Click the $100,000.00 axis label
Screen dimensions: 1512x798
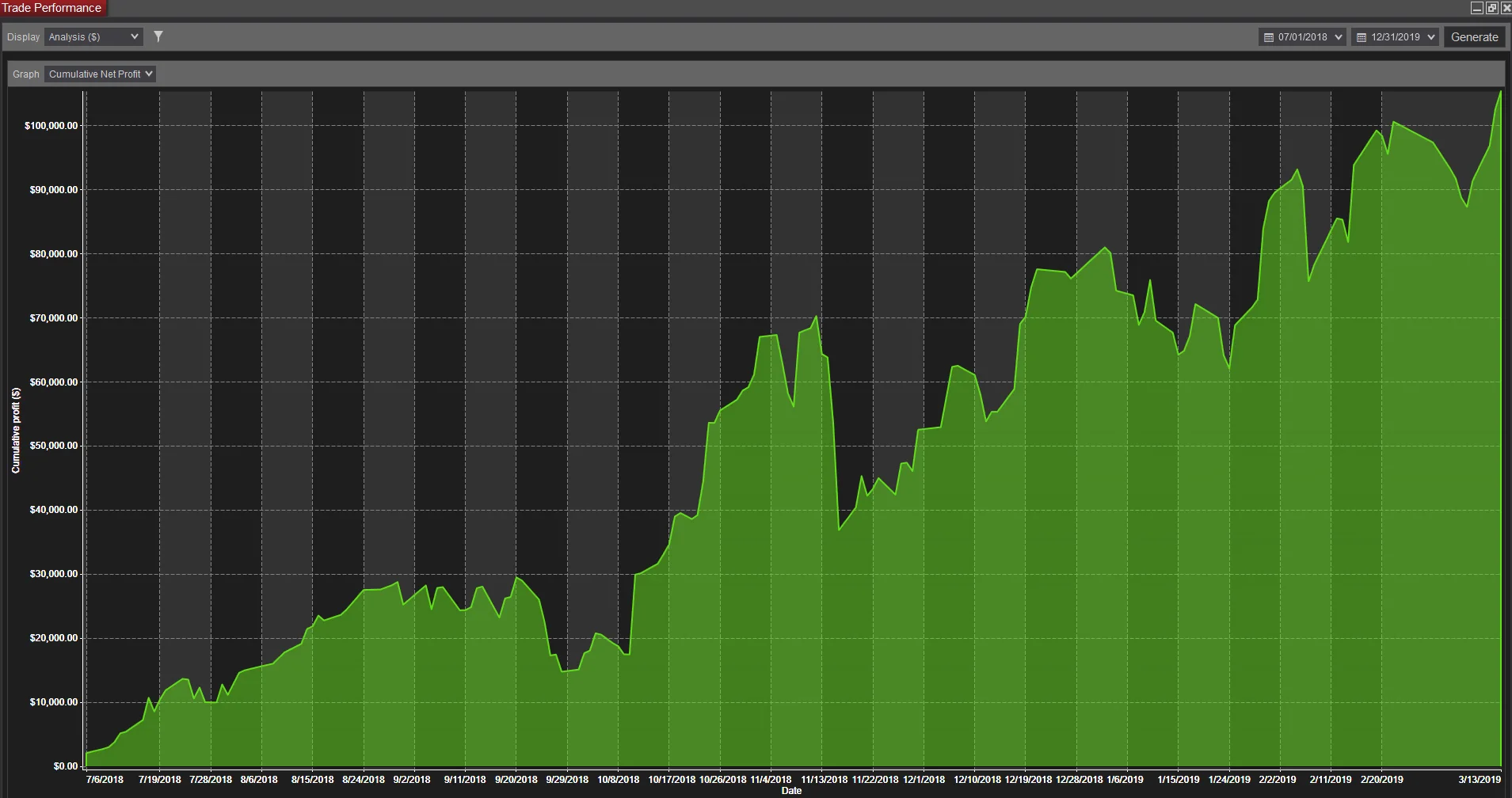pyautogui.click(x=51, y=126)
